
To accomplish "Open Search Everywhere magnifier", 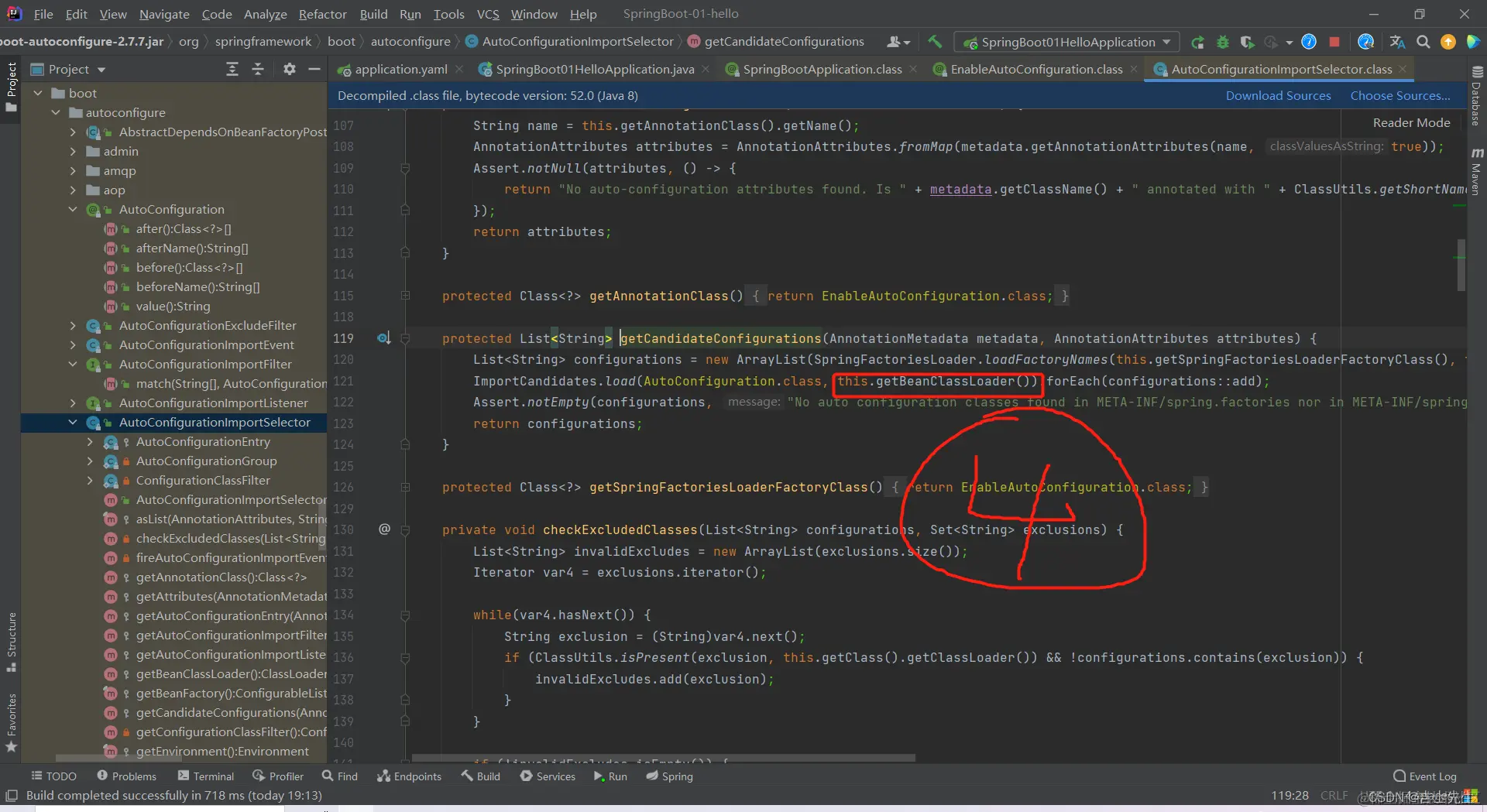I will click(1423, 42).
